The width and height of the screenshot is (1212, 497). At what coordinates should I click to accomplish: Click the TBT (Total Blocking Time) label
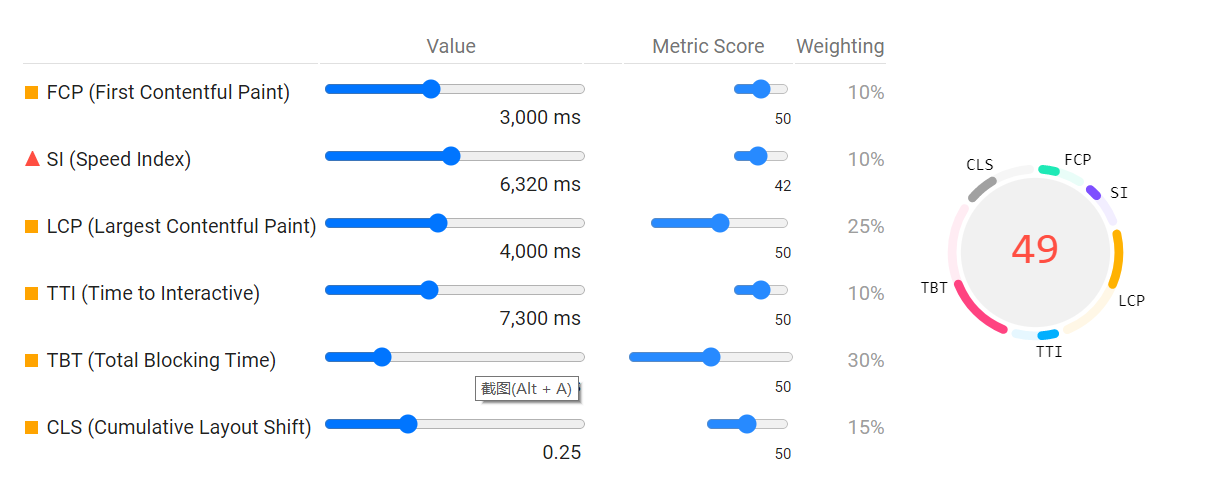[161, 361]
